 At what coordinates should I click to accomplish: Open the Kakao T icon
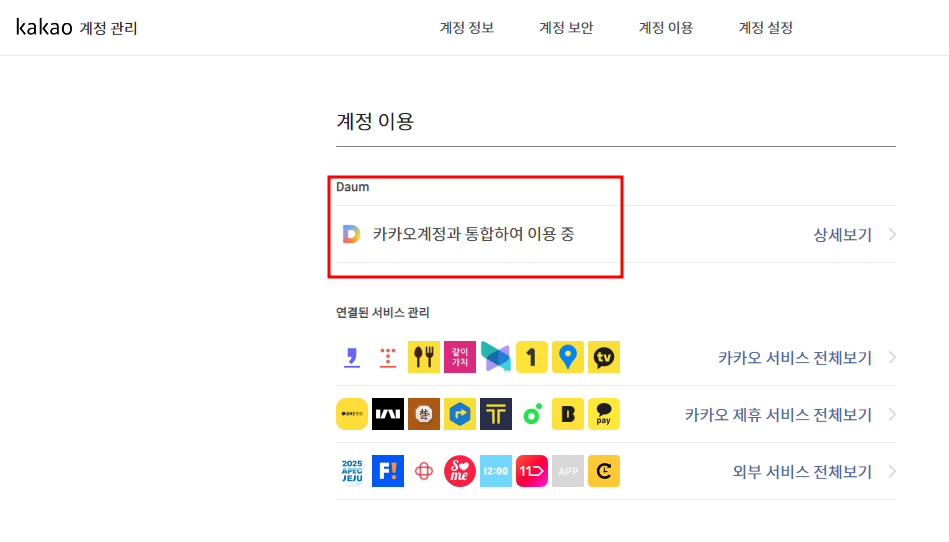coord(496,414)
